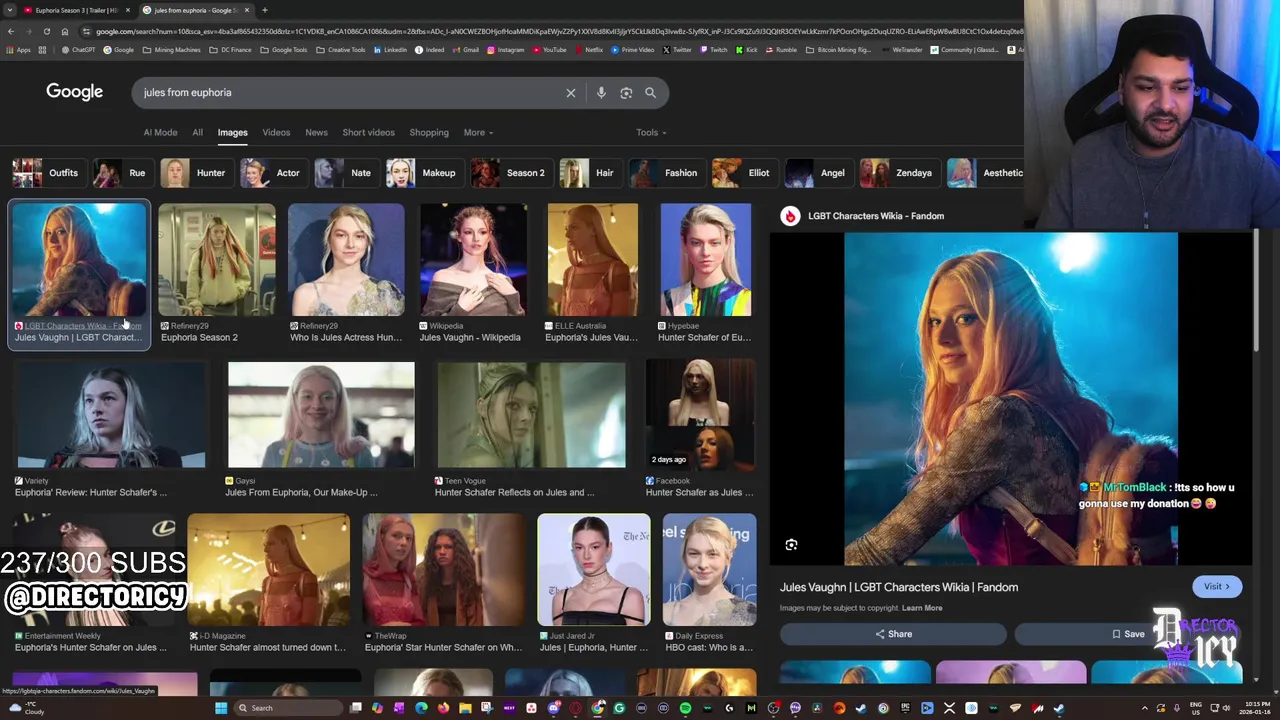Expand the Tools dropdown
Screen dimensions: 1280x720
(651, 132)
